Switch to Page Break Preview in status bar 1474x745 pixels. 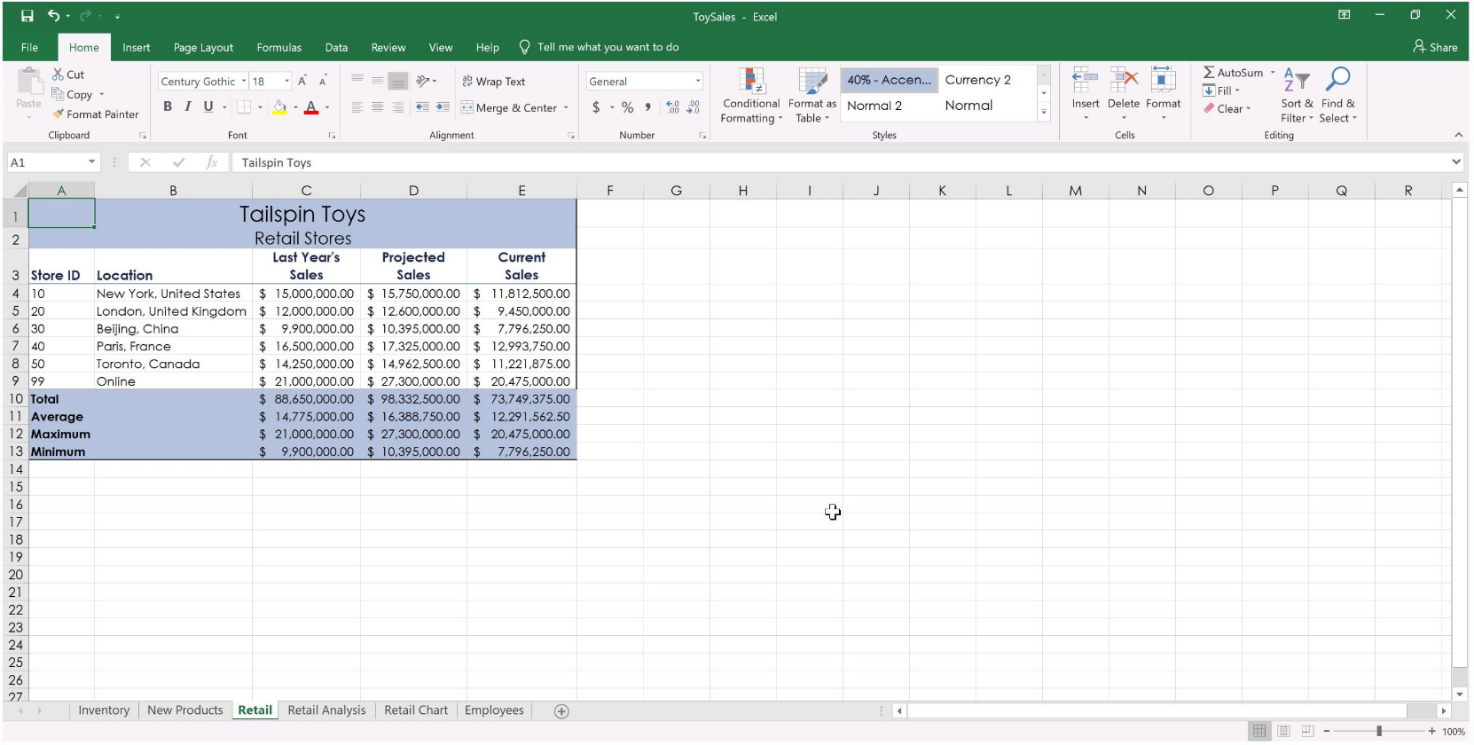tap(1306, 731)
